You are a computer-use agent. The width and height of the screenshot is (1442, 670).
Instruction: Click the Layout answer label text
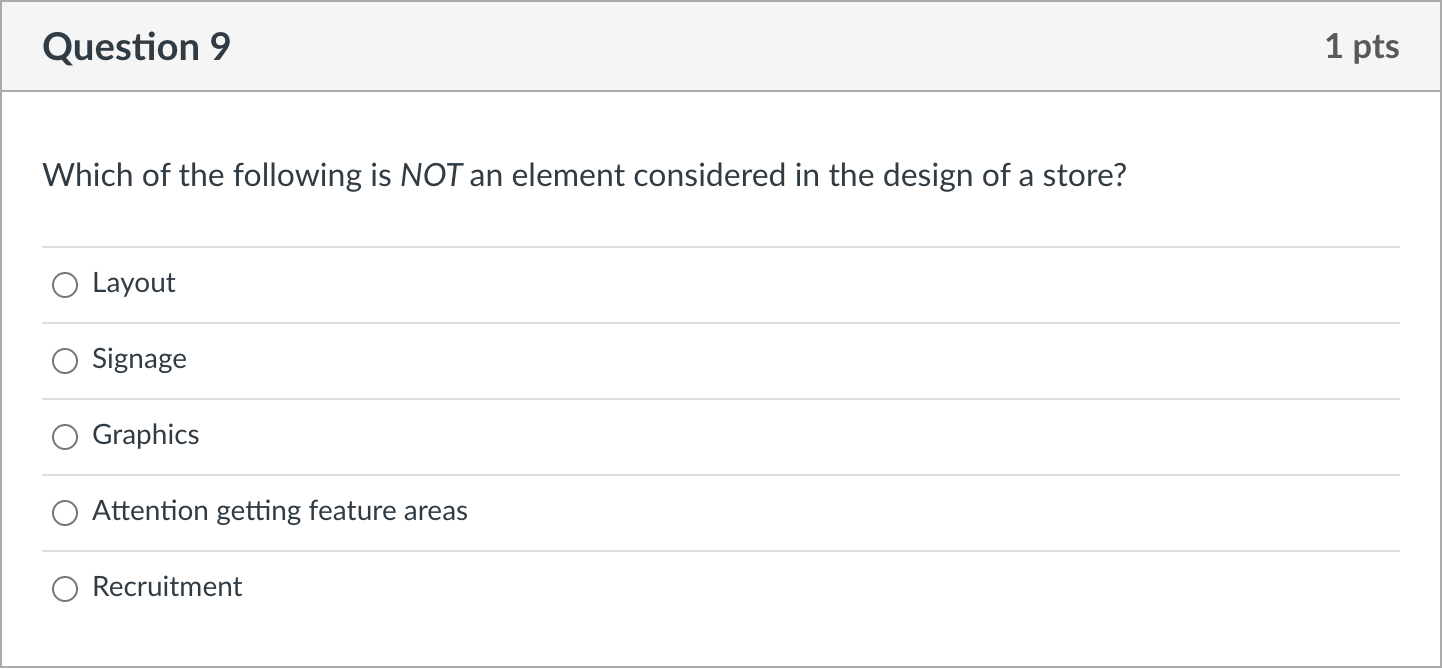click(133, 284)
